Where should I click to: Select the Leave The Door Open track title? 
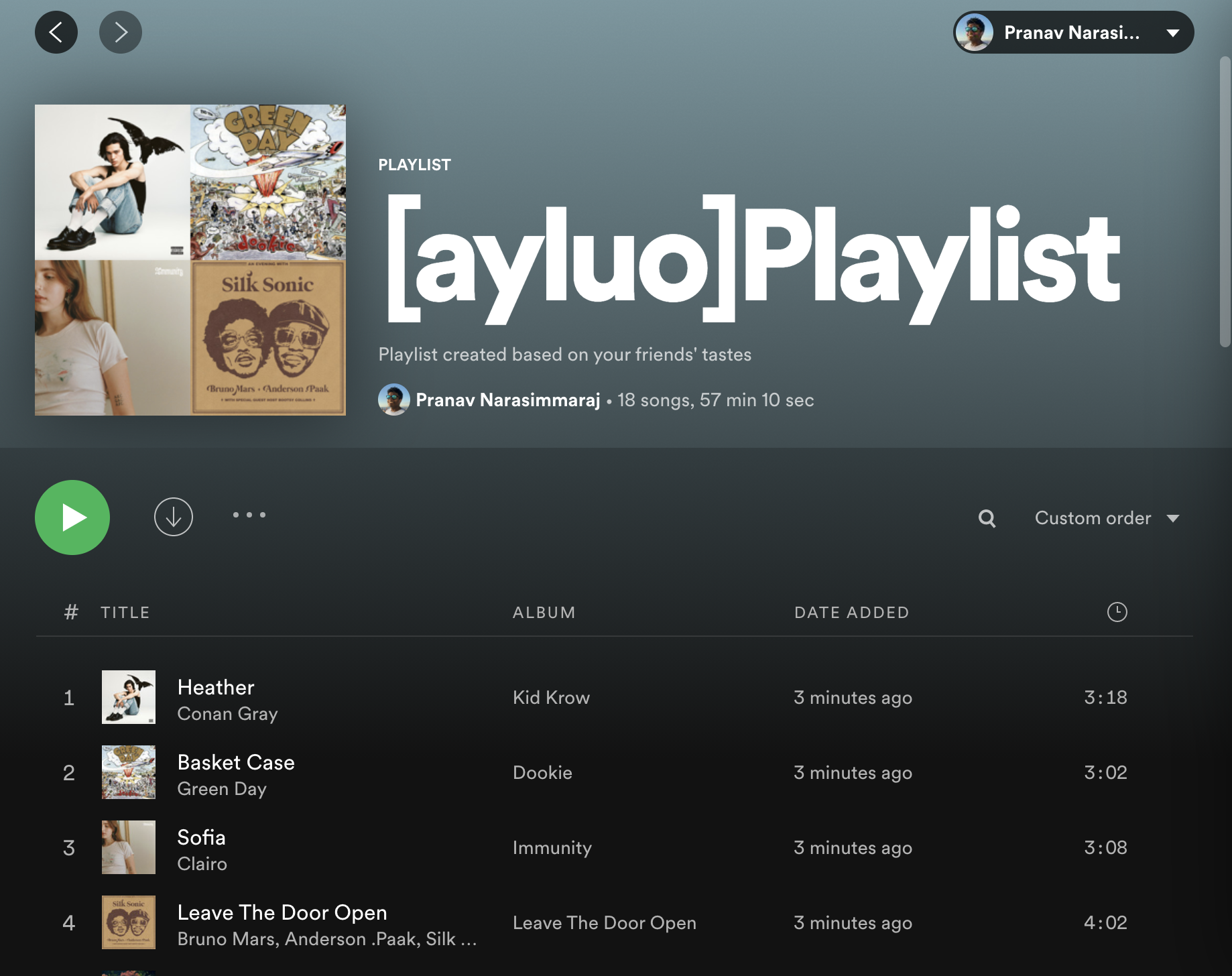pyautogui.click(x=282, y=912)
